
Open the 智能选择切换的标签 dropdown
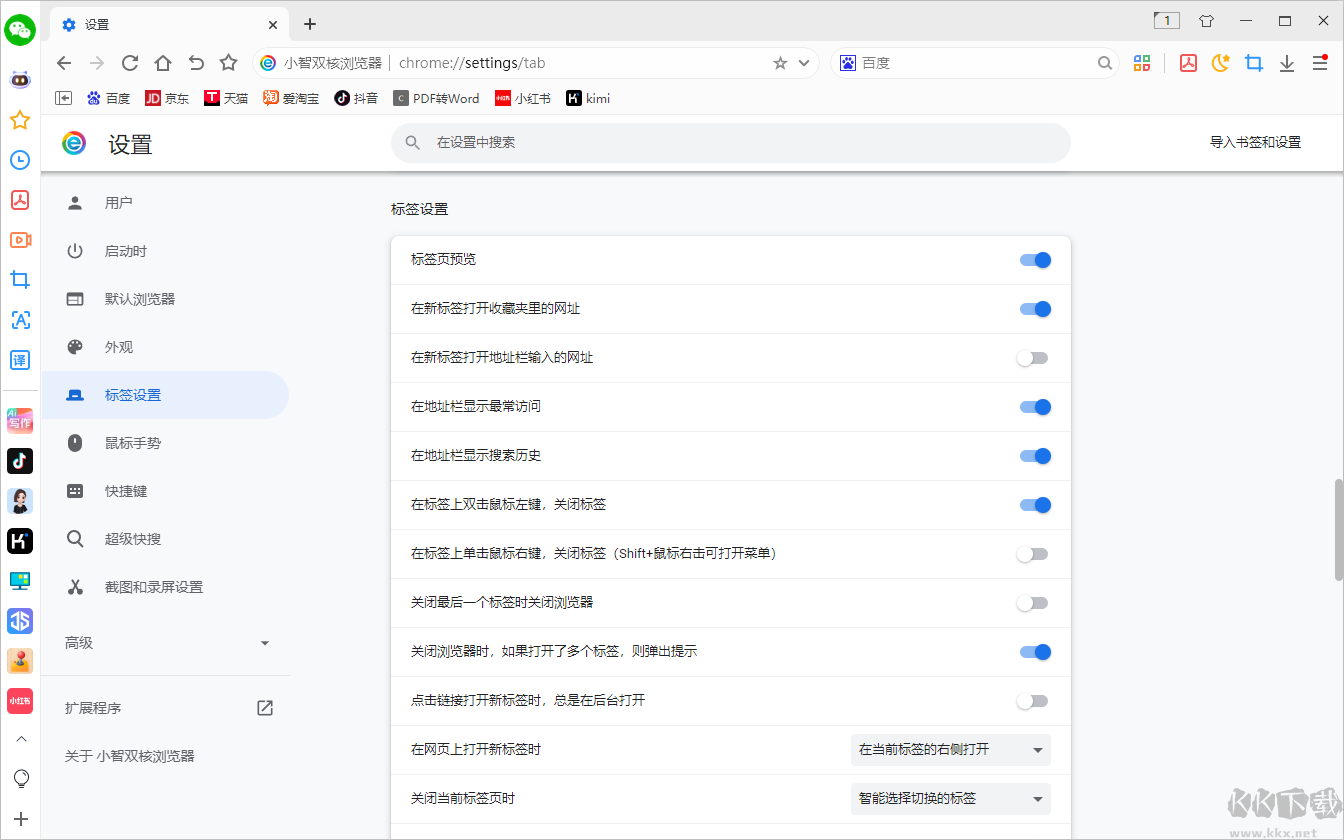pyautogui.click(x=949, y=799)
